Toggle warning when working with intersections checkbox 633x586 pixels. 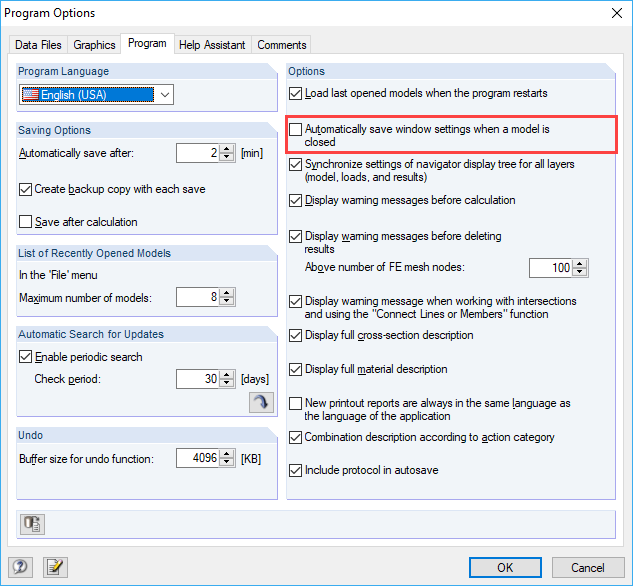coord(296,301)
